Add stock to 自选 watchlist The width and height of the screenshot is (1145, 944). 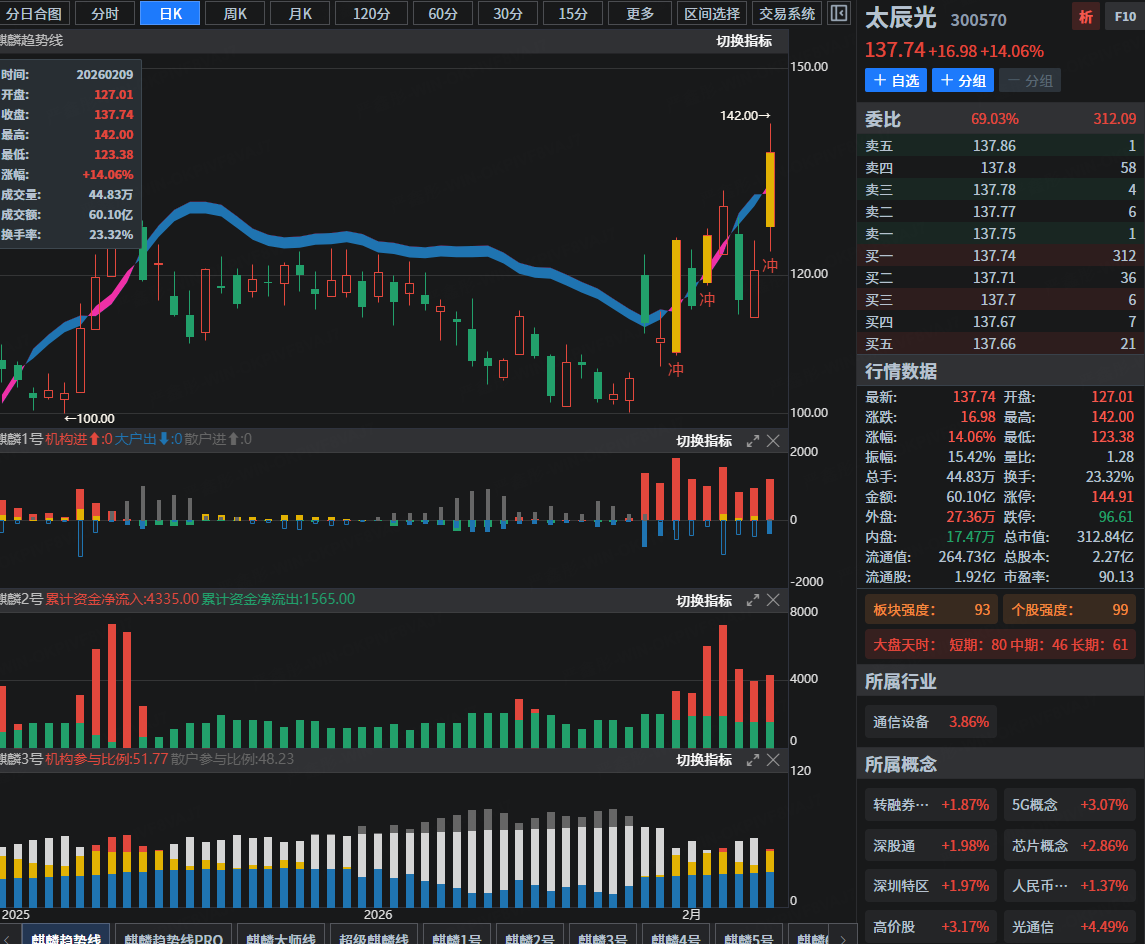click(x=896, y=80)
